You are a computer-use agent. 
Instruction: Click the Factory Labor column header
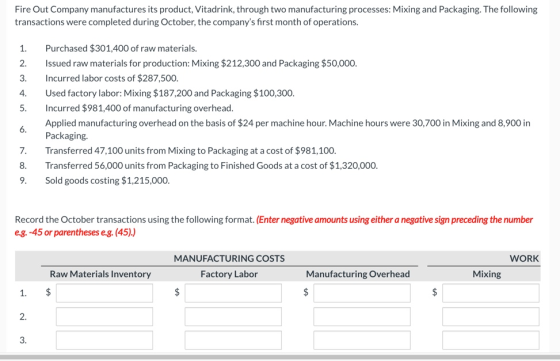pos(229,274)
